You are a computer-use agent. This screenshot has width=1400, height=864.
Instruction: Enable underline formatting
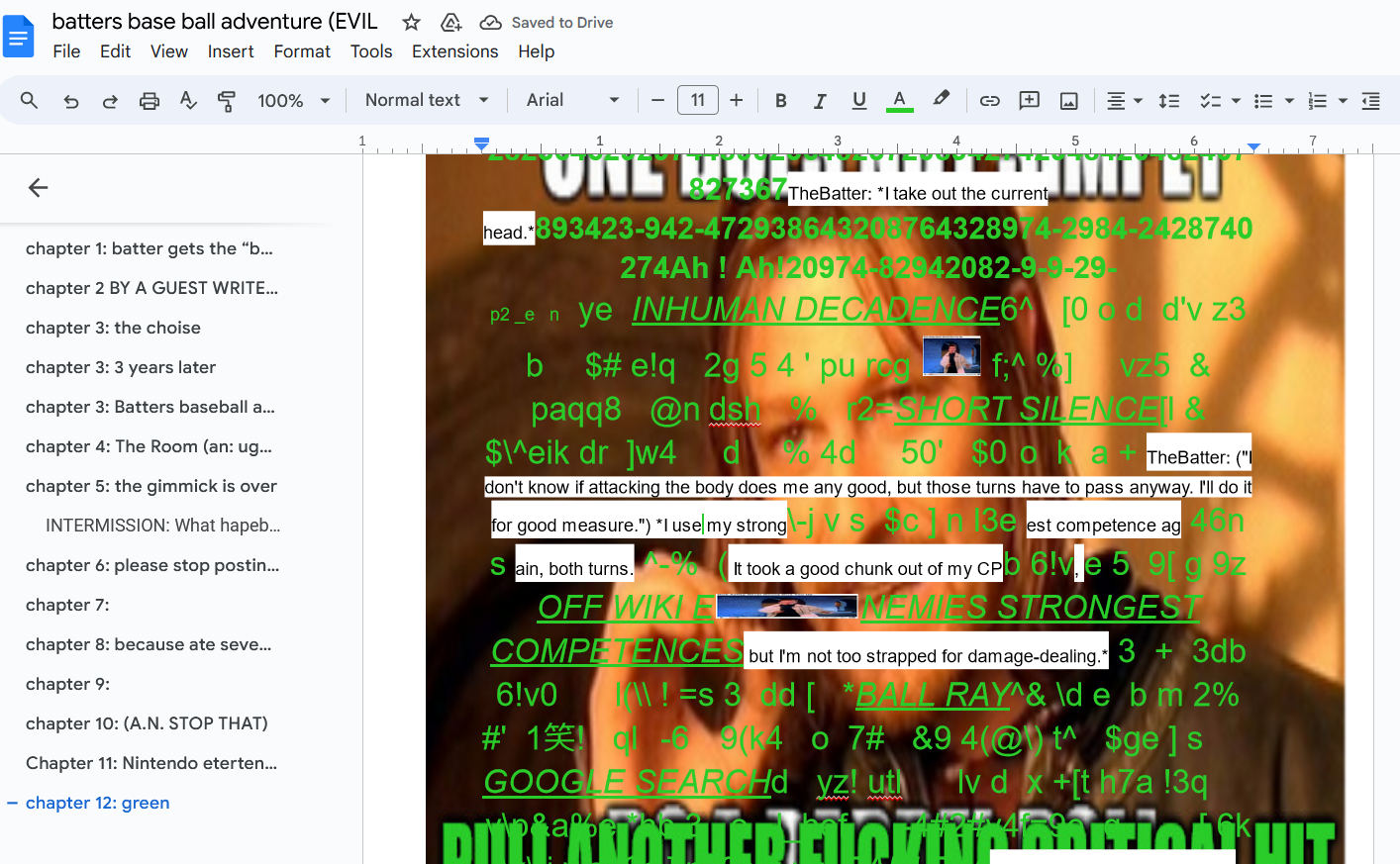pos(859,100)
